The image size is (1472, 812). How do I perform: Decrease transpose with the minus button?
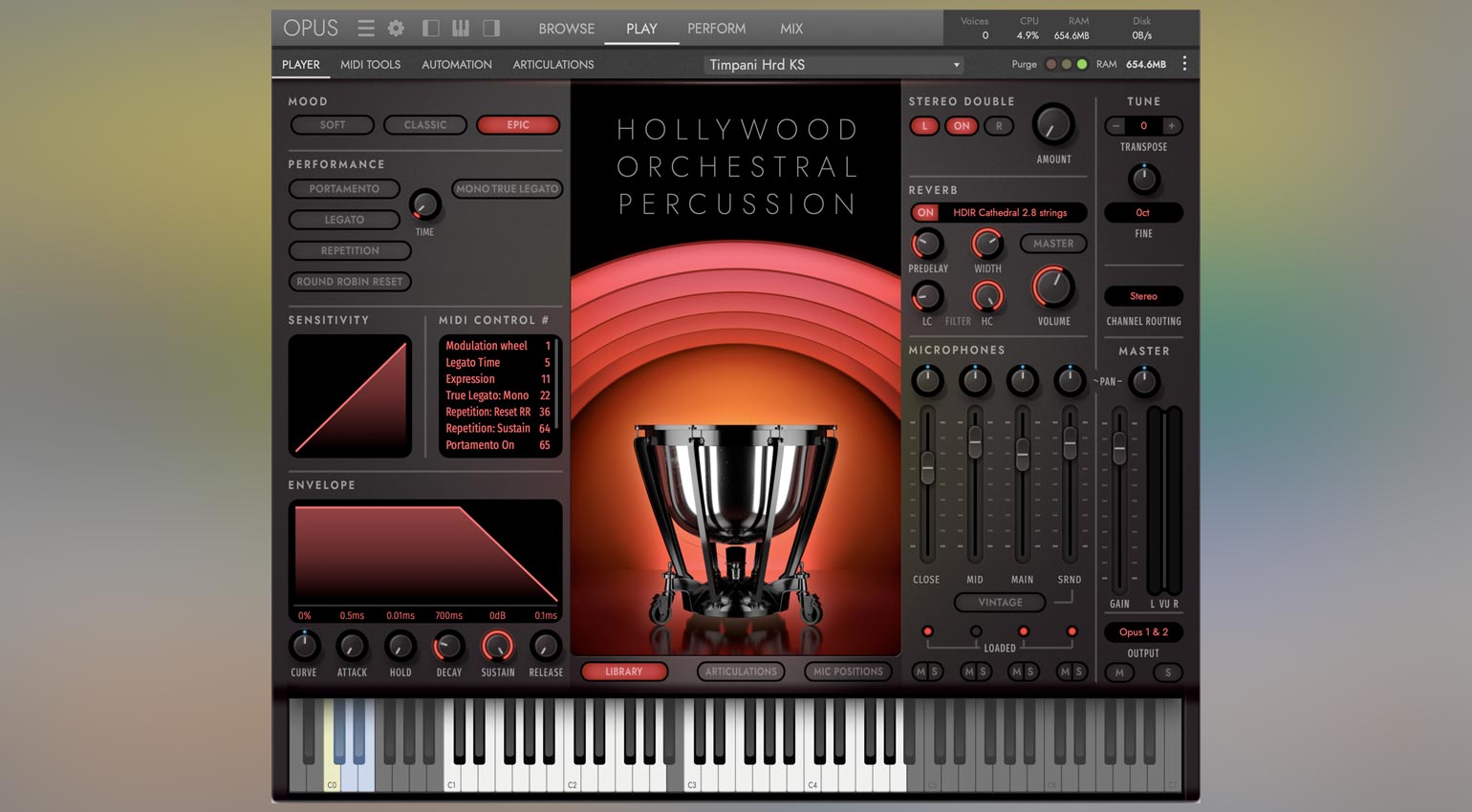(1115, 126)
